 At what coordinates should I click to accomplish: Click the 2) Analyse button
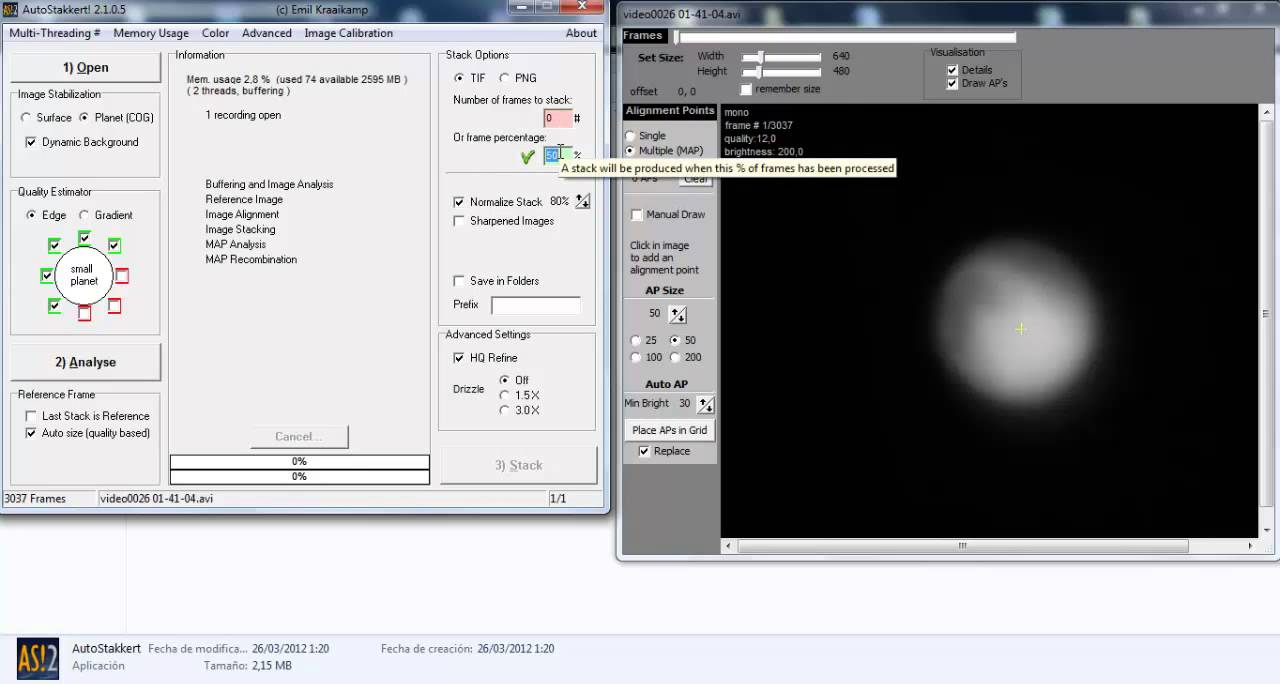[x=85, y=362]
